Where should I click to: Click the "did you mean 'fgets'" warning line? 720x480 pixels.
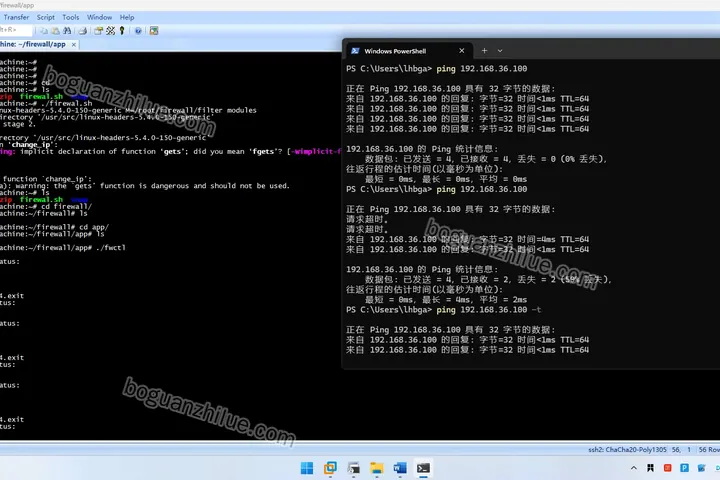click(170, 151)
